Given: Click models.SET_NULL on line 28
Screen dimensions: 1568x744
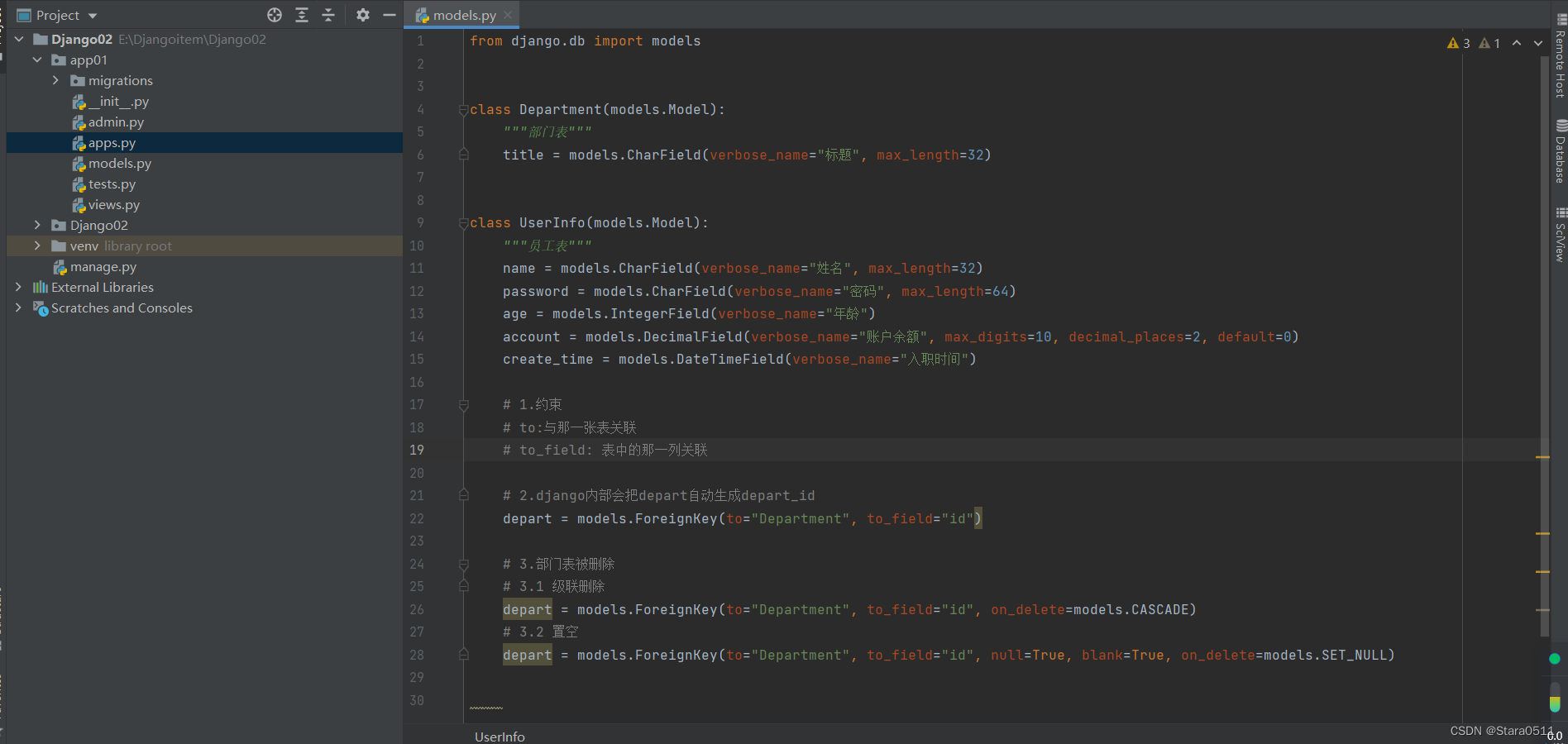Looking at the screenshot, I should tap(1325, 655).
